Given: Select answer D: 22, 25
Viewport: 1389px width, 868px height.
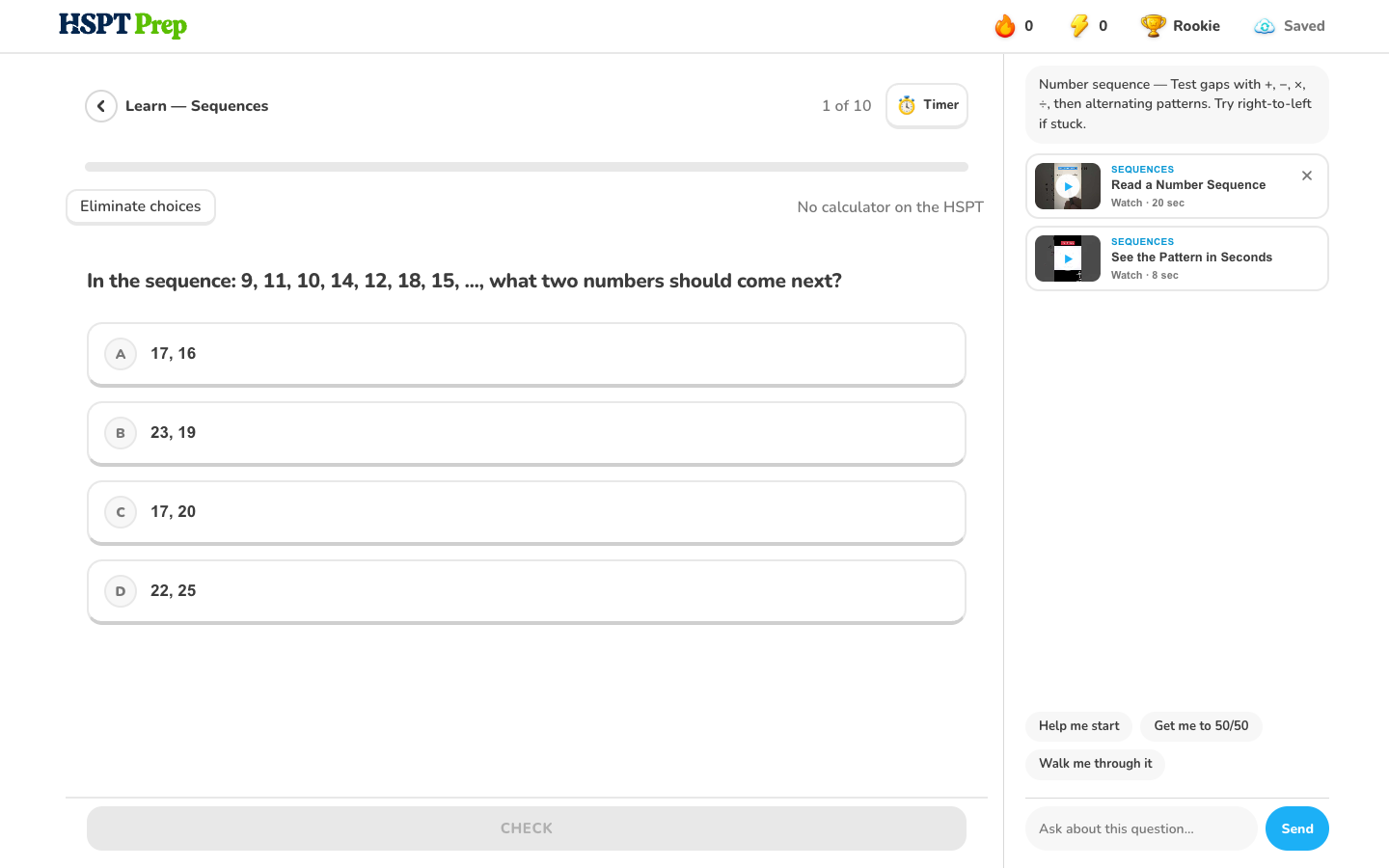Looking at the screenshot, I should coord(527,591).
